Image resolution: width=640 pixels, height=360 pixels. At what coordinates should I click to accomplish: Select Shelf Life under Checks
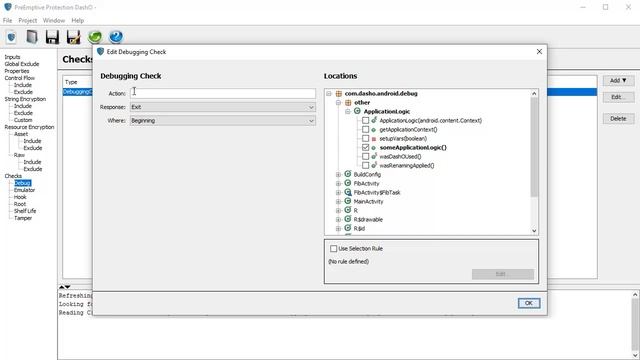coord(25,211)
